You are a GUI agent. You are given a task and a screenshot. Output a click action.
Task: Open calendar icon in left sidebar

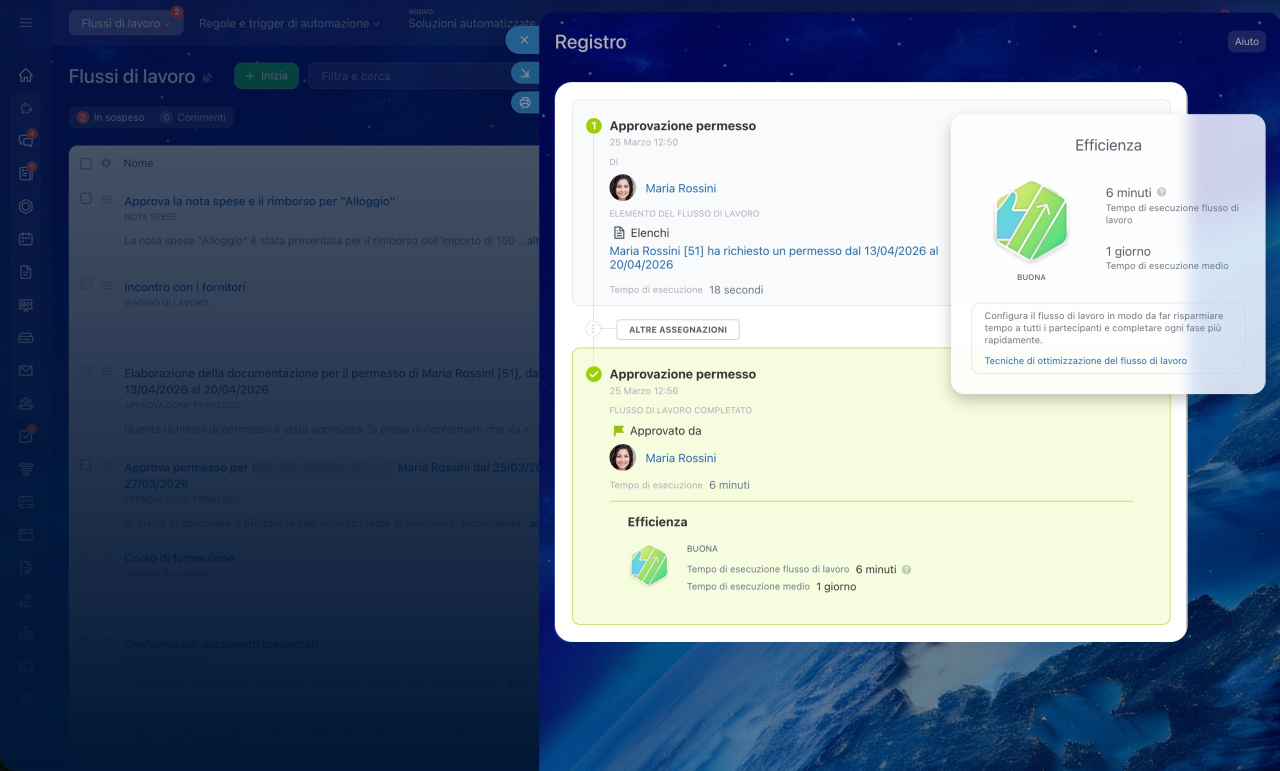tap(26, 239)
